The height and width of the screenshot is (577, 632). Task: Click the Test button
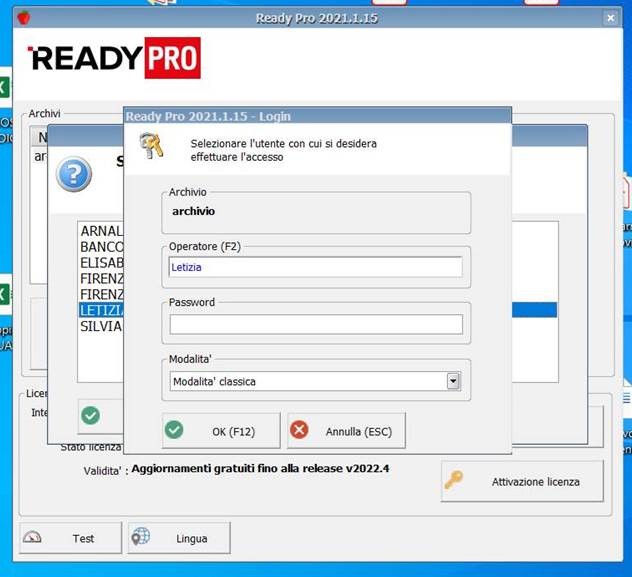[x=71, y=538]
